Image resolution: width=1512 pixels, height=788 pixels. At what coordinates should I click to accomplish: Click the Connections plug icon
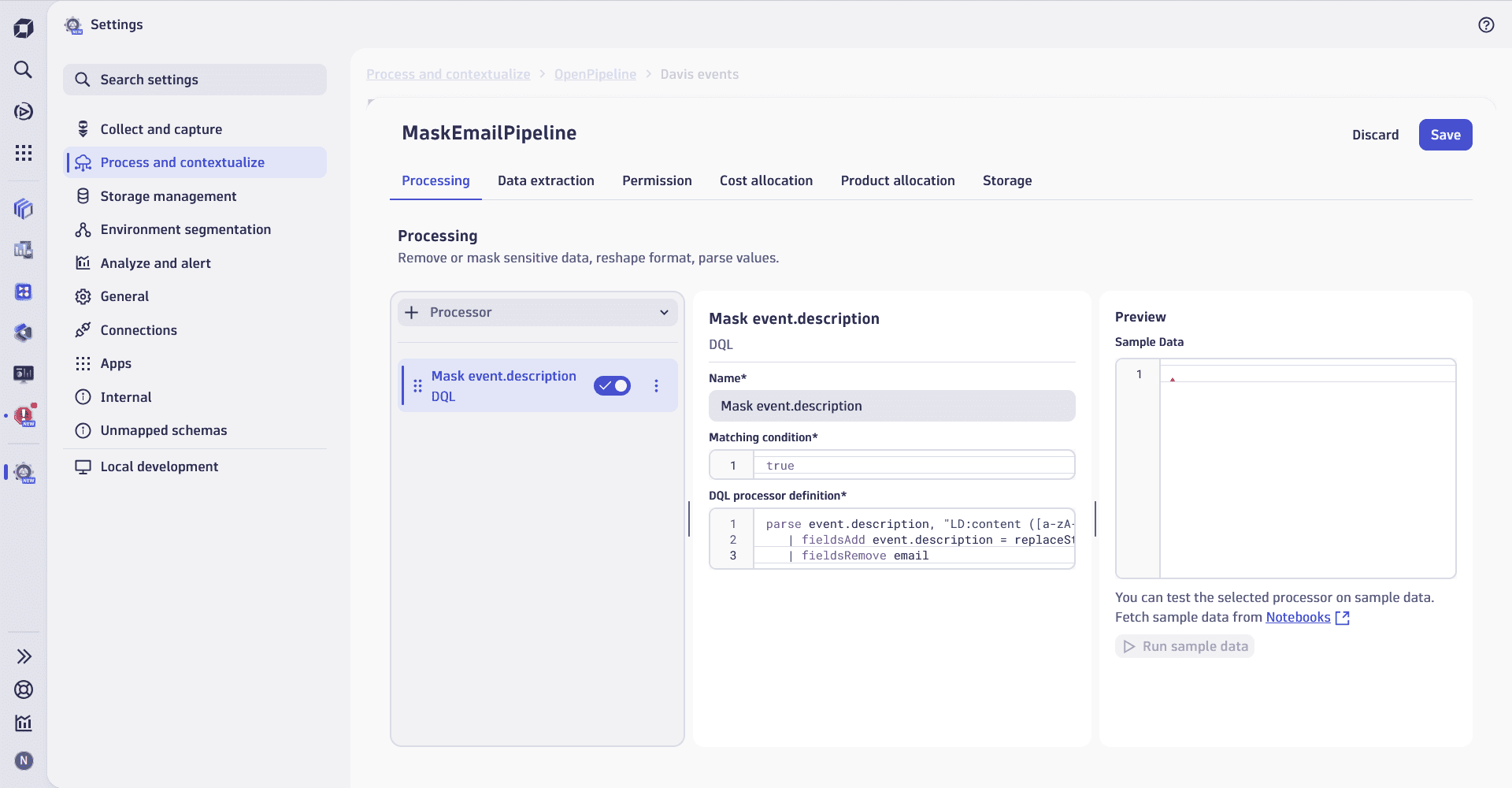83,330
